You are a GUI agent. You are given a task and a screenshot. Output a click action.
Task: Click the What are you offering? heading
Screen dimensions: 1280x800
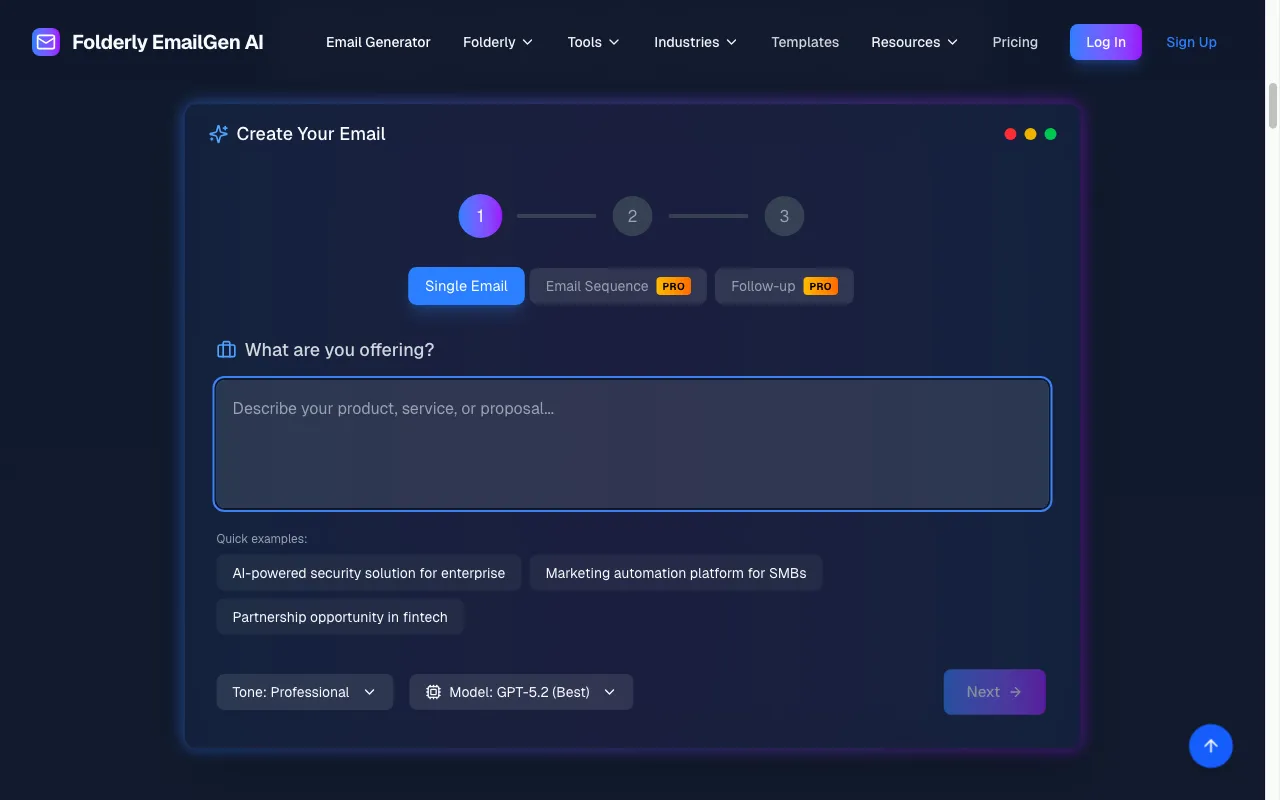(x=340, y=350)
